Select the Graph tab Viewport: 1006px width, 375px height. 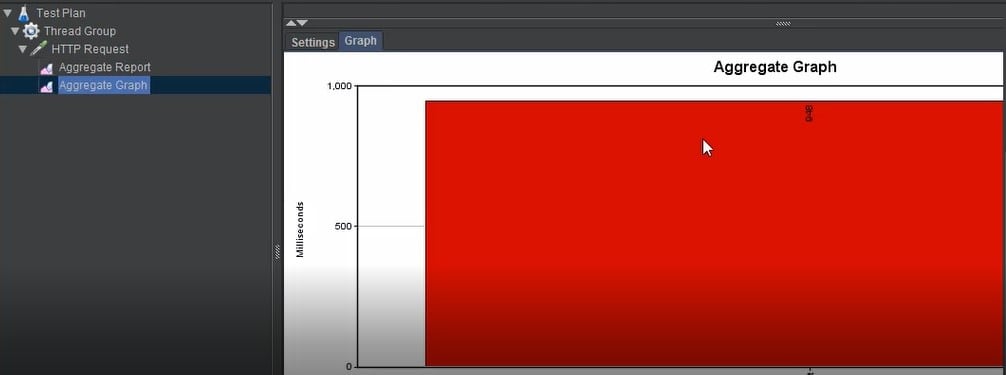tap(361, 41)
